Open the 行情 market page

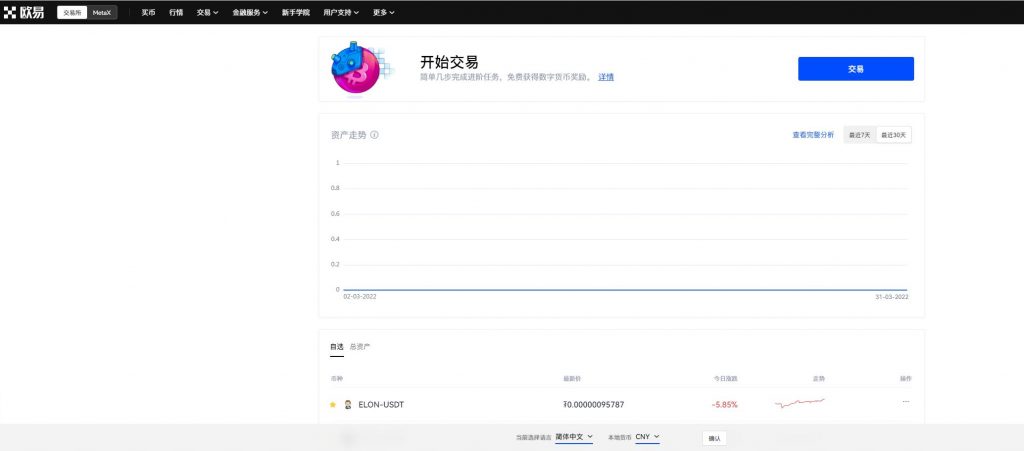click(176, 12)
